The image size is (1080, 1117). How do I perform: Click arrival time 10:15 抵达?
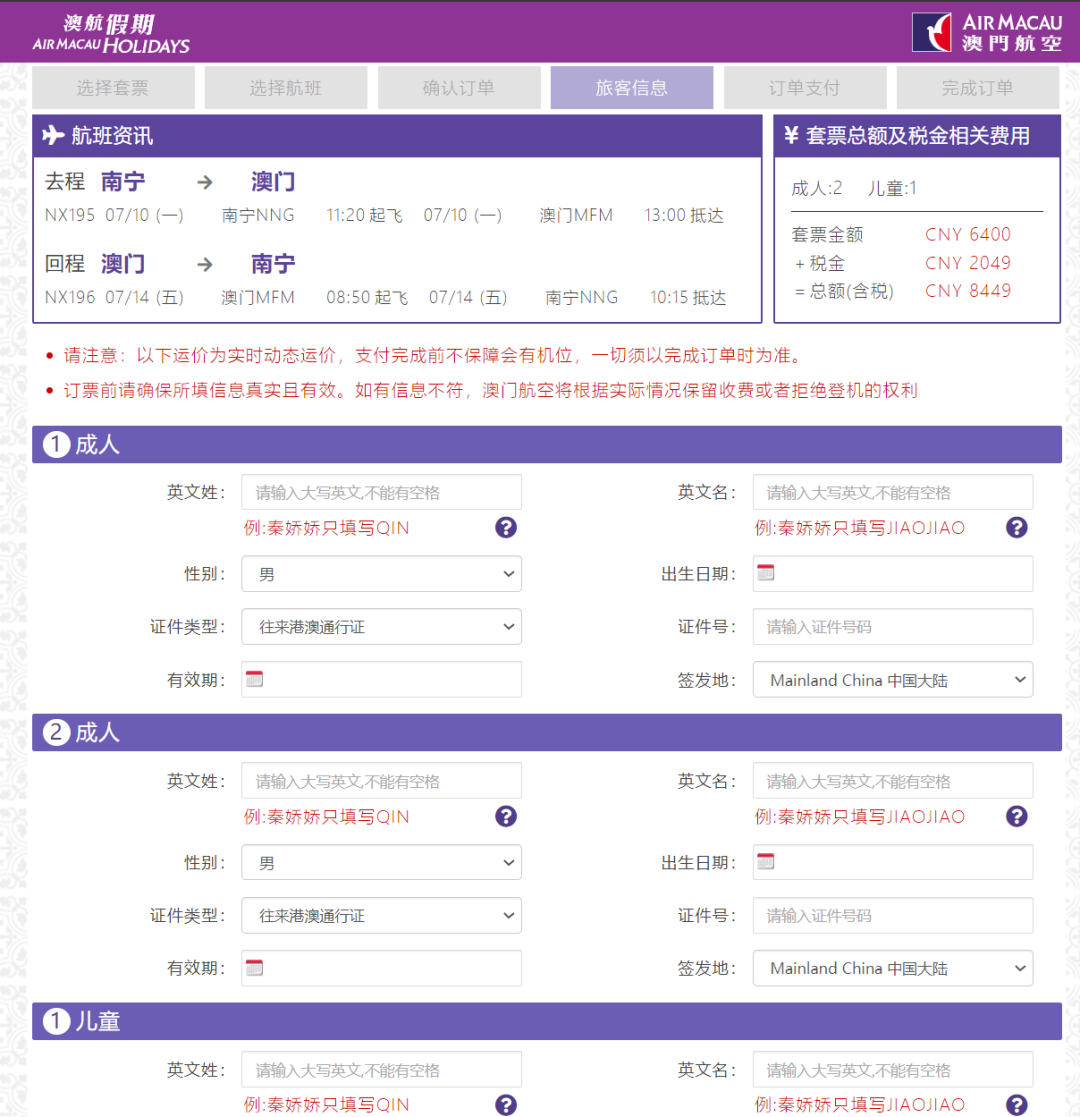tap(688, 297)
